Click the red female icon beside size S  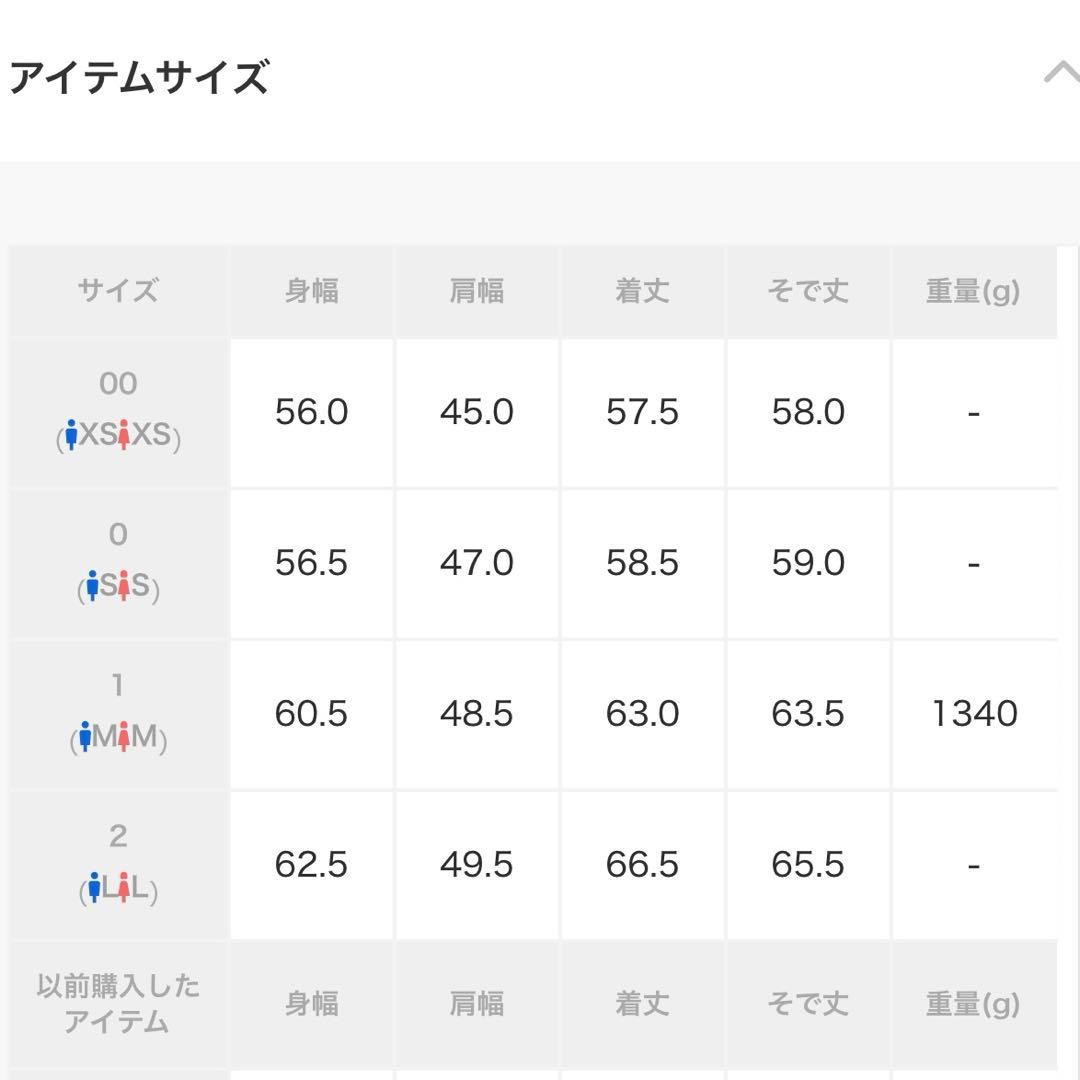point(124,585)
